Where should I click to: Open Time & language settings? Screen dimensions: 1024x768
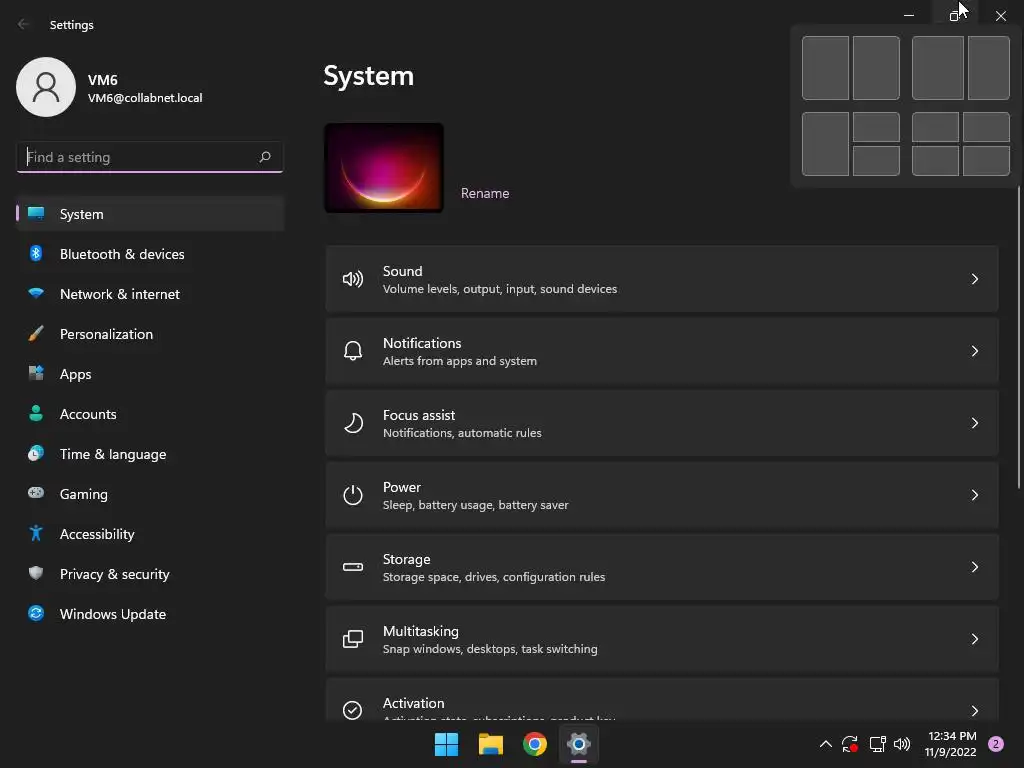150,454
